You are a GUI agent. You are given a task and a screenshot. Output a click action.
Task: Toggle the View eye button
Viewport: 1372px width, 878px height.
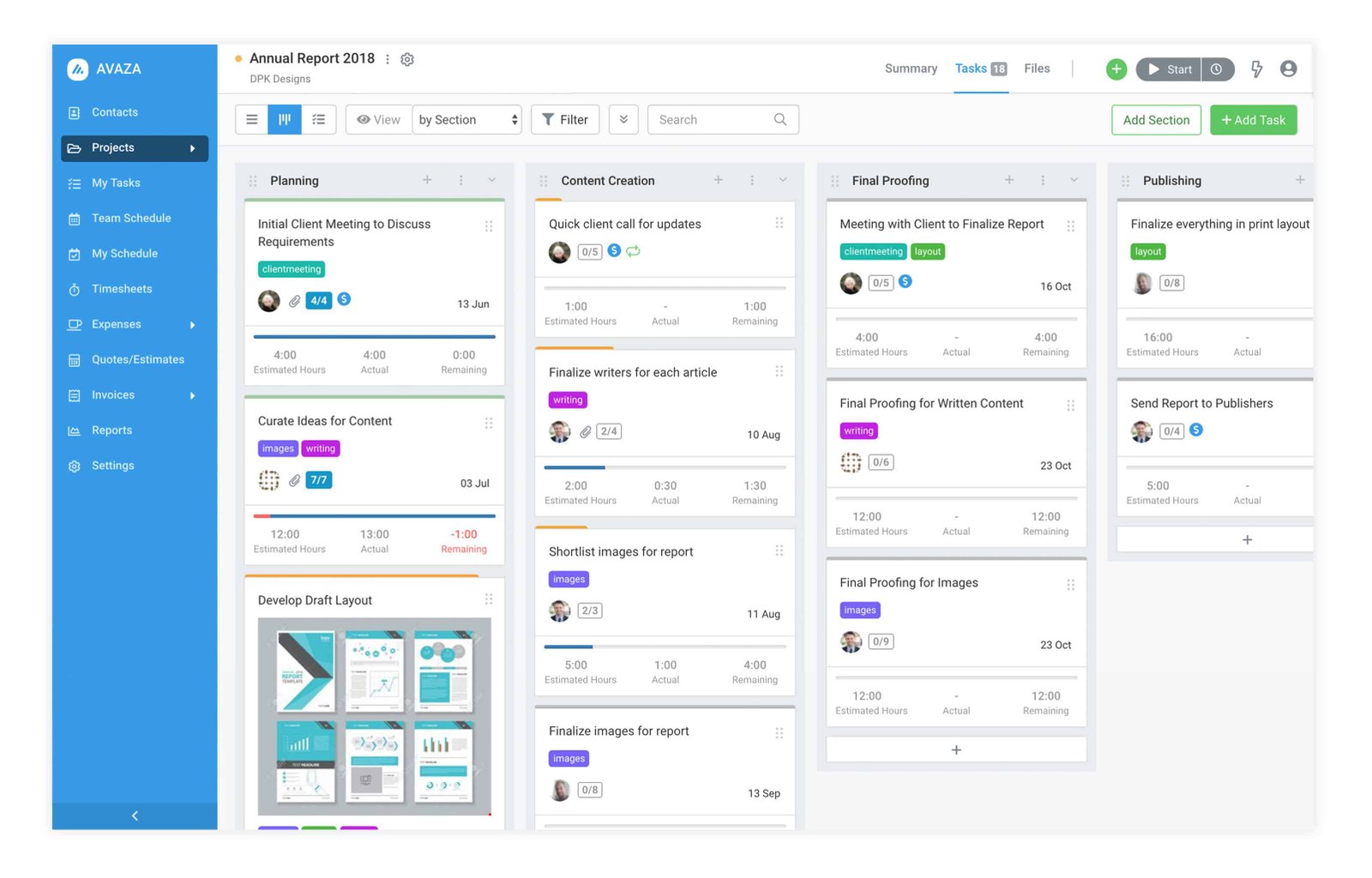[378, 120]
